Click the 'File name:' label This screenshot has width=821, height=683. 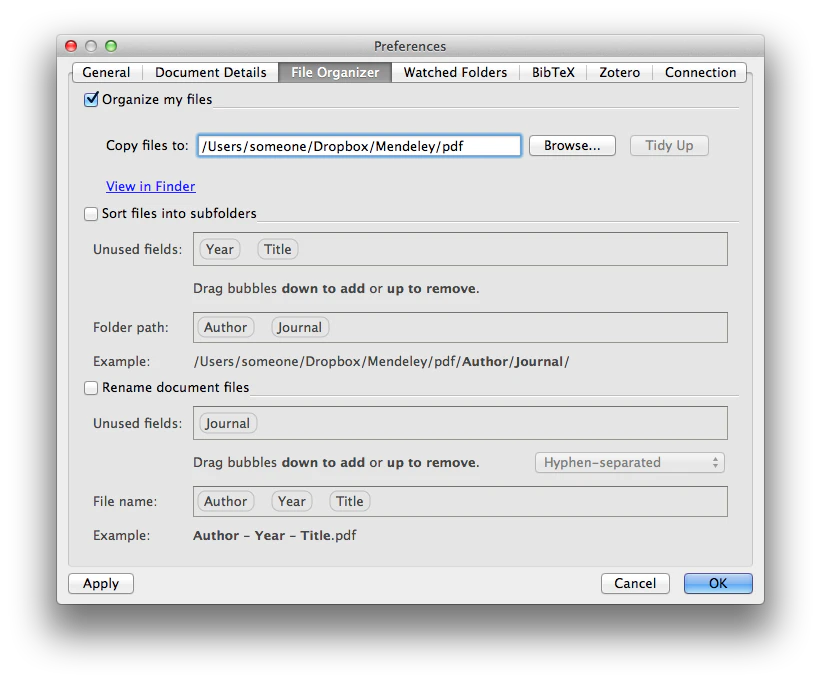pyautogui.click(x=125, y=501)
